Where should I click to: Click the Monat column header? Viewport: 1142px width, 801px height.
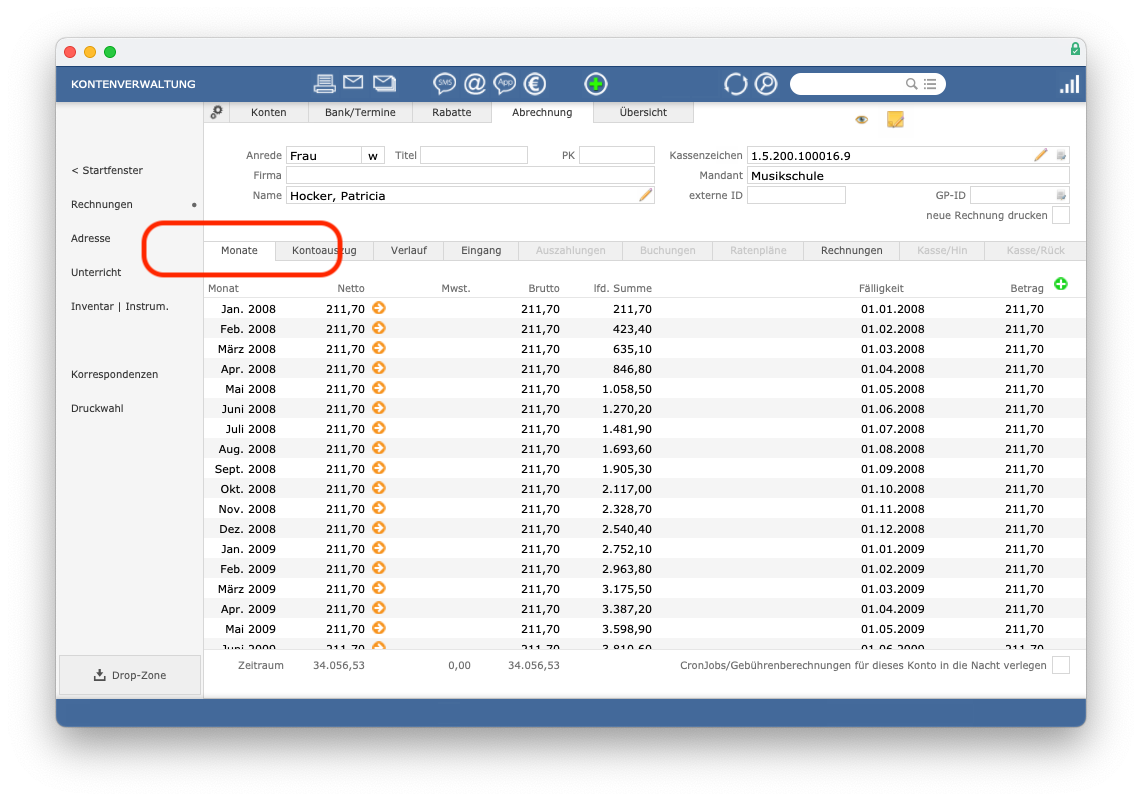224,288
